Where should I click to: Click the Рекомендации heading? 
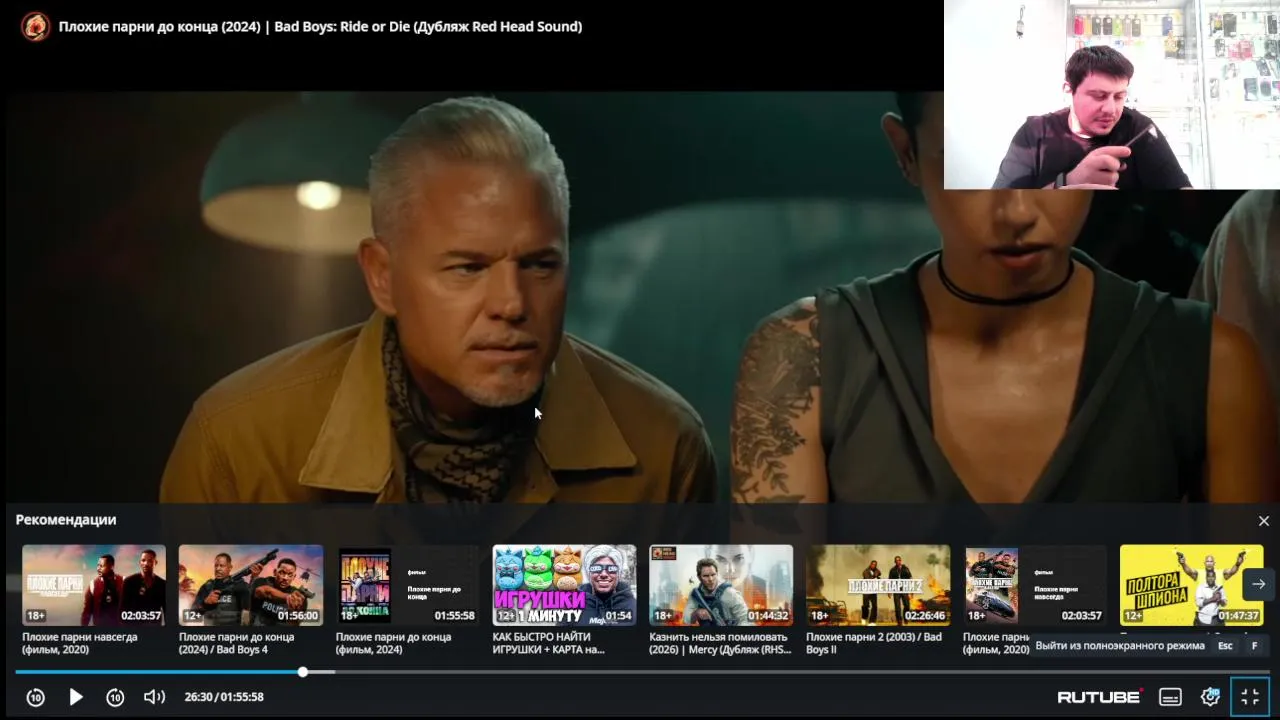click(x=66, y=520)
